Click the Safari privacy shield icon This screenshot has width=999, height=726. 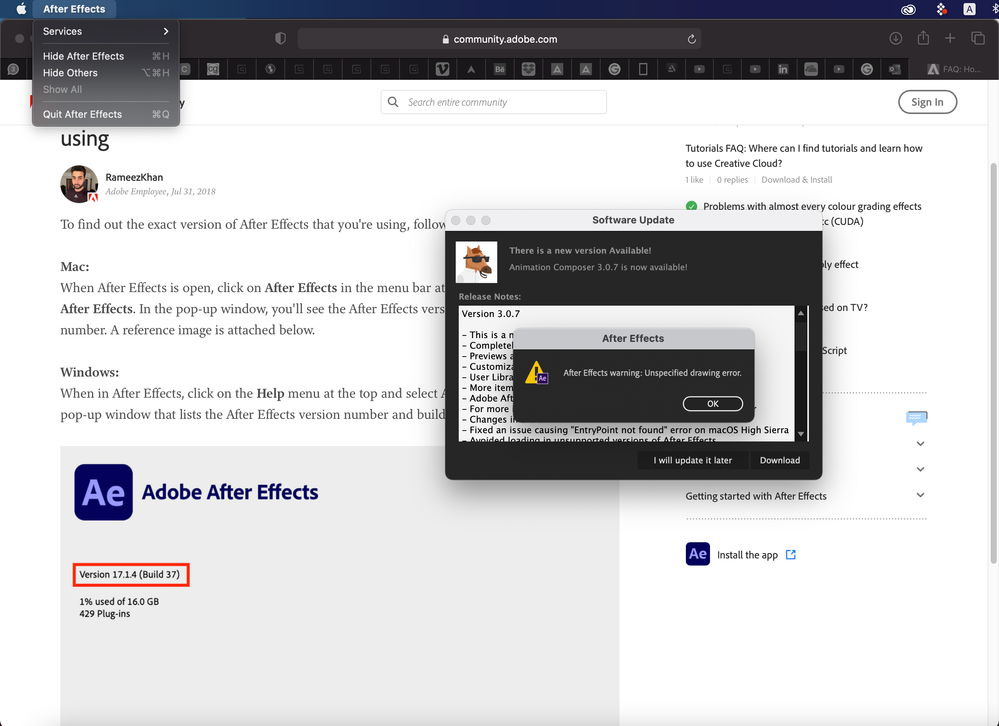tap(280, 38)
